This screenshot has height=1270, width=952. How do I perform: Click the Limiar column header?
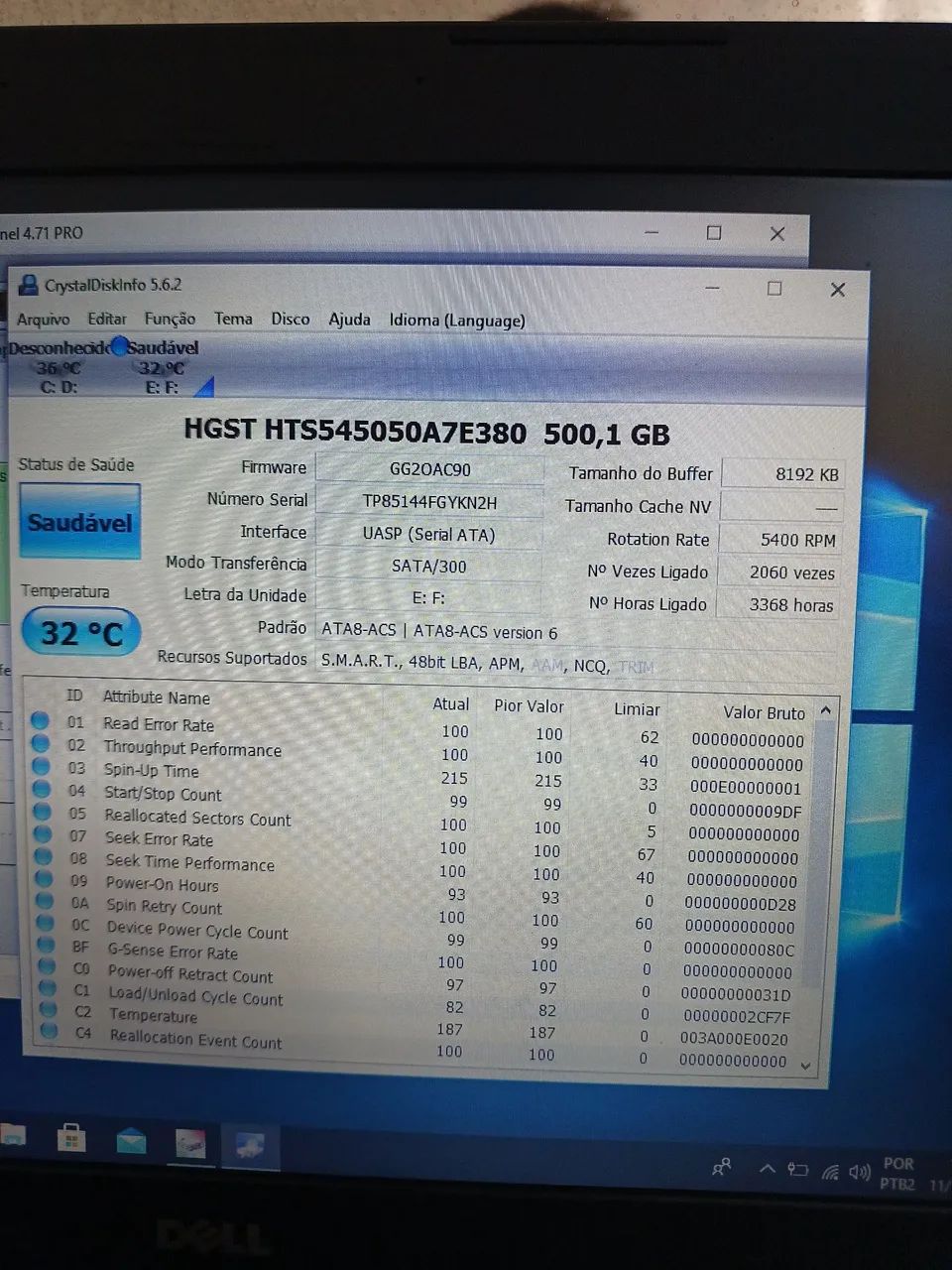click(x=637, y=709)
